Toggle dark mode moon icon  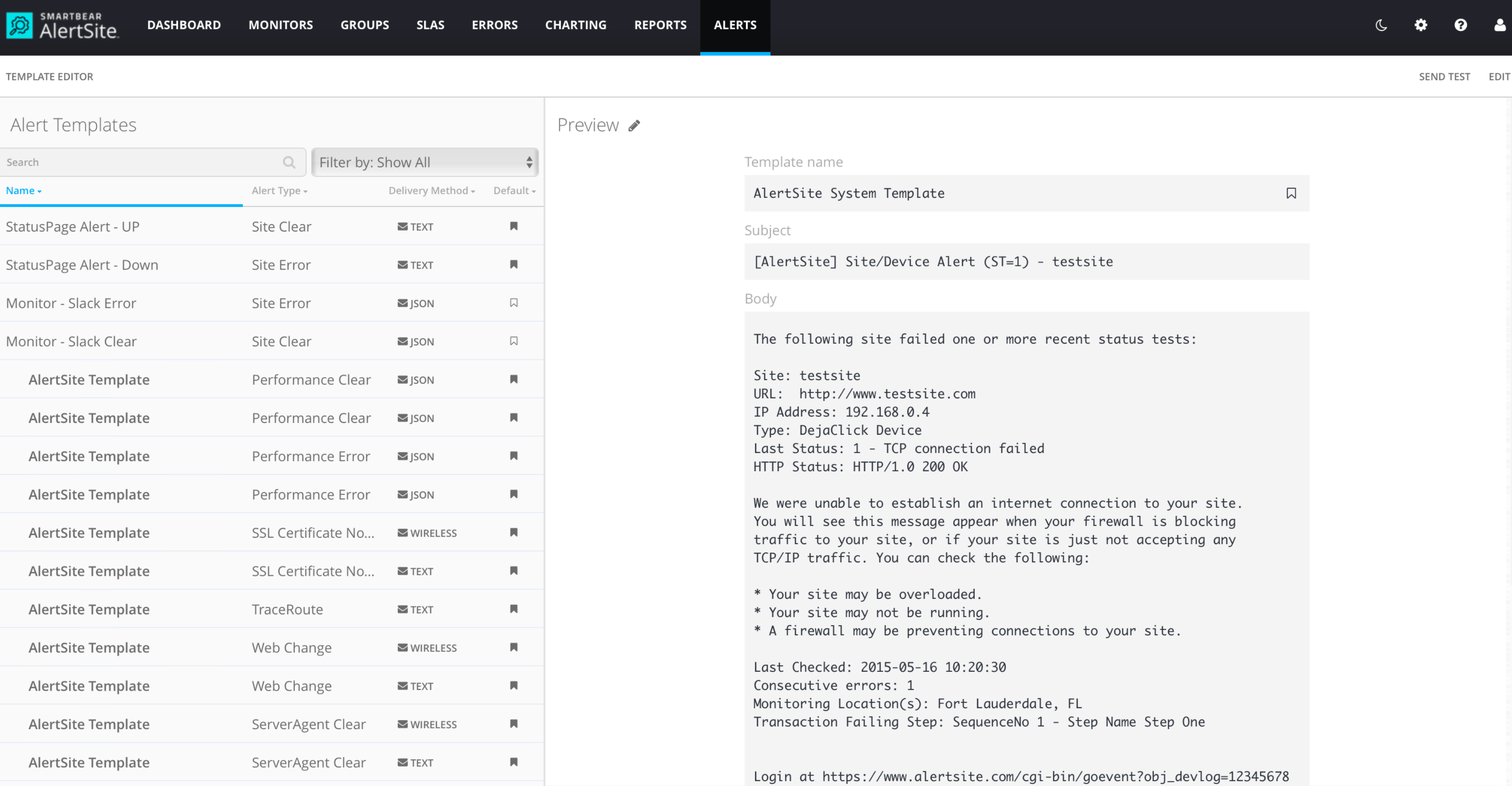(x=1381, y=25)
